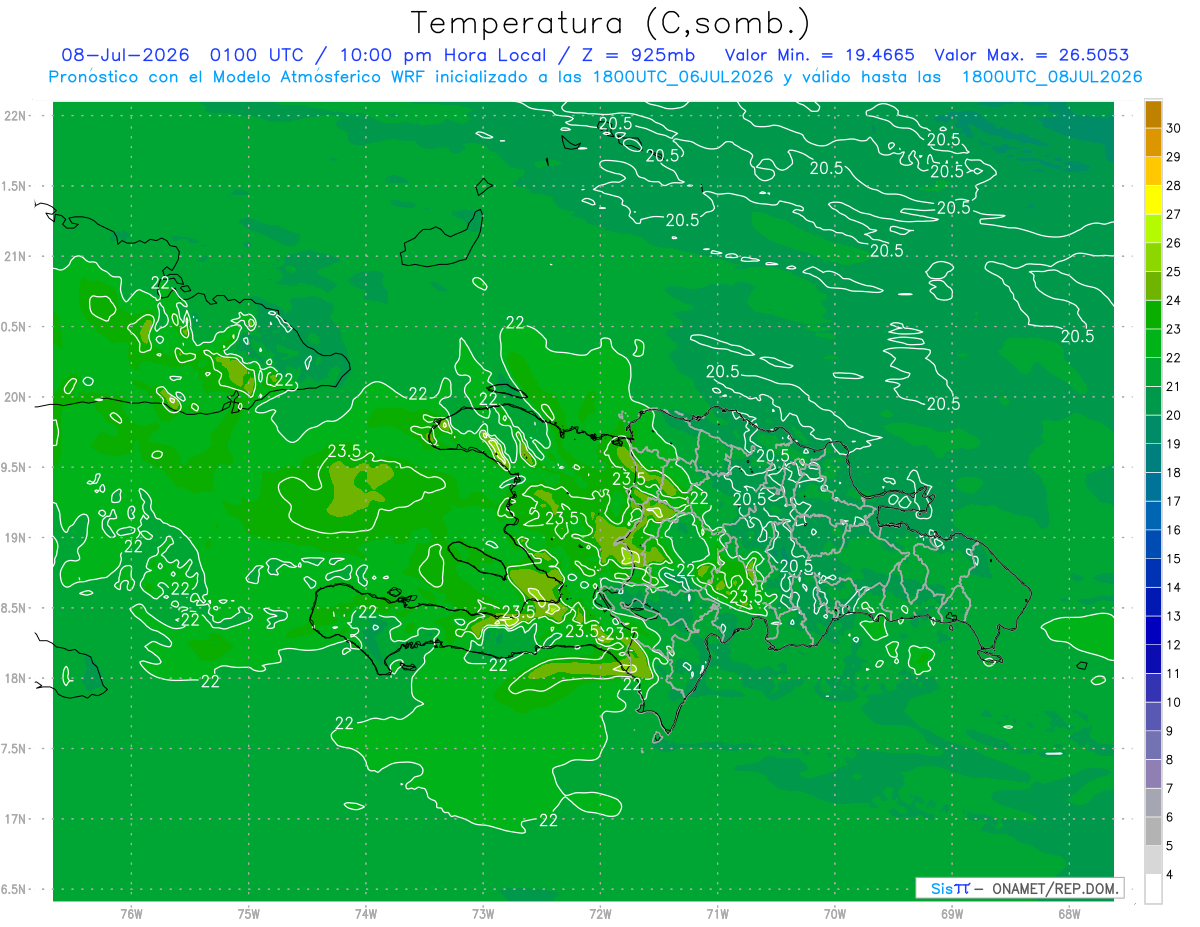Screen dimensions: 1200x927
Task: Click the colorbar label "30"
Action: click(x=1174, y=128)
